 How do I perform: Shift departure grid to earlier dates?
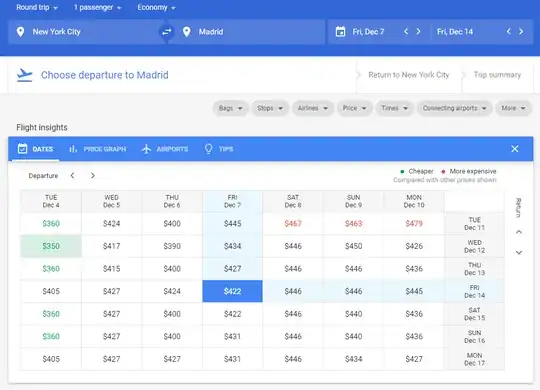point(72,176)
